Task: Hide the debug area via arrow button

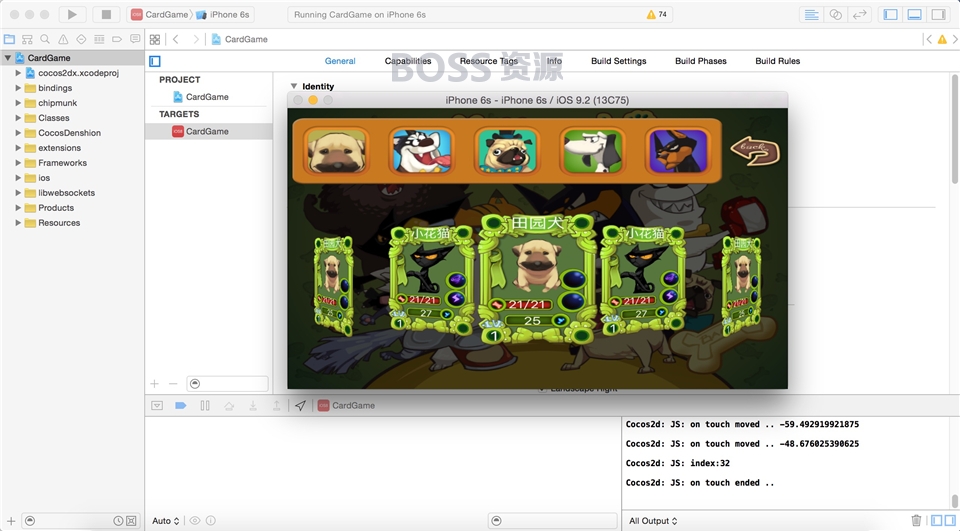Action: click(157, 405)
